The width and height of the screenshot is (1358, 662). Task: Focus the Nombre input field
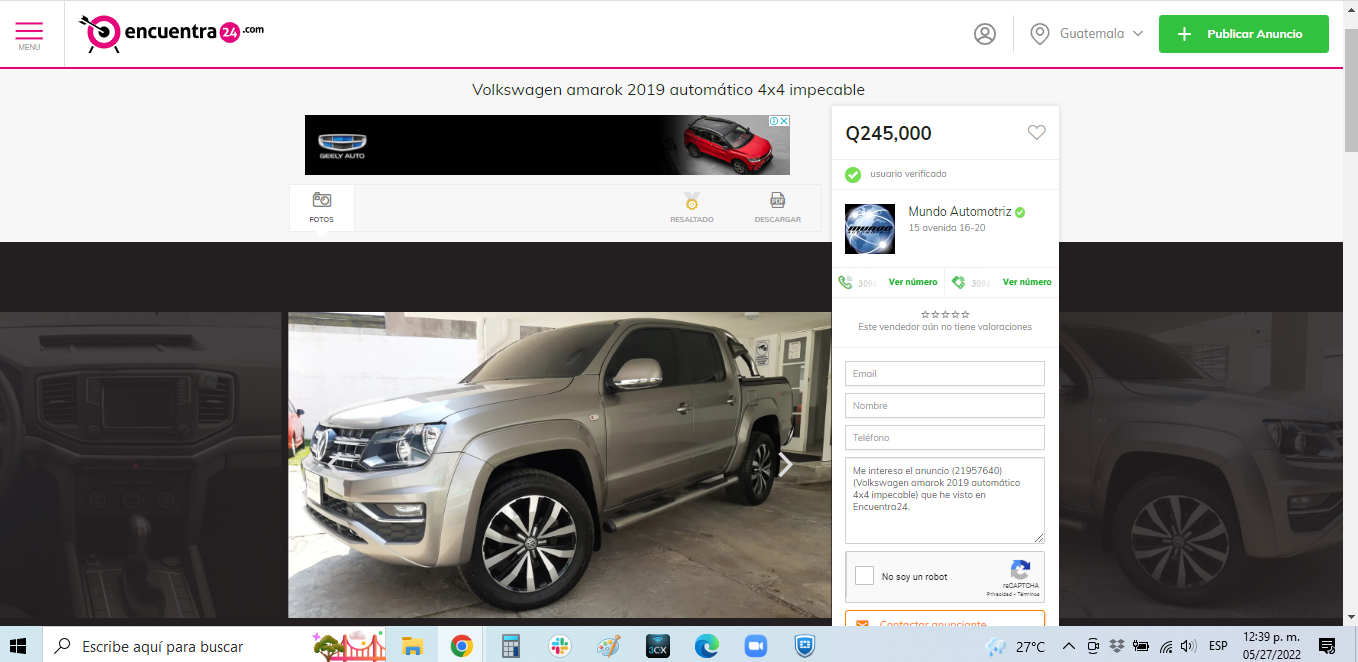pyautogui.click(x=945, y=406)
